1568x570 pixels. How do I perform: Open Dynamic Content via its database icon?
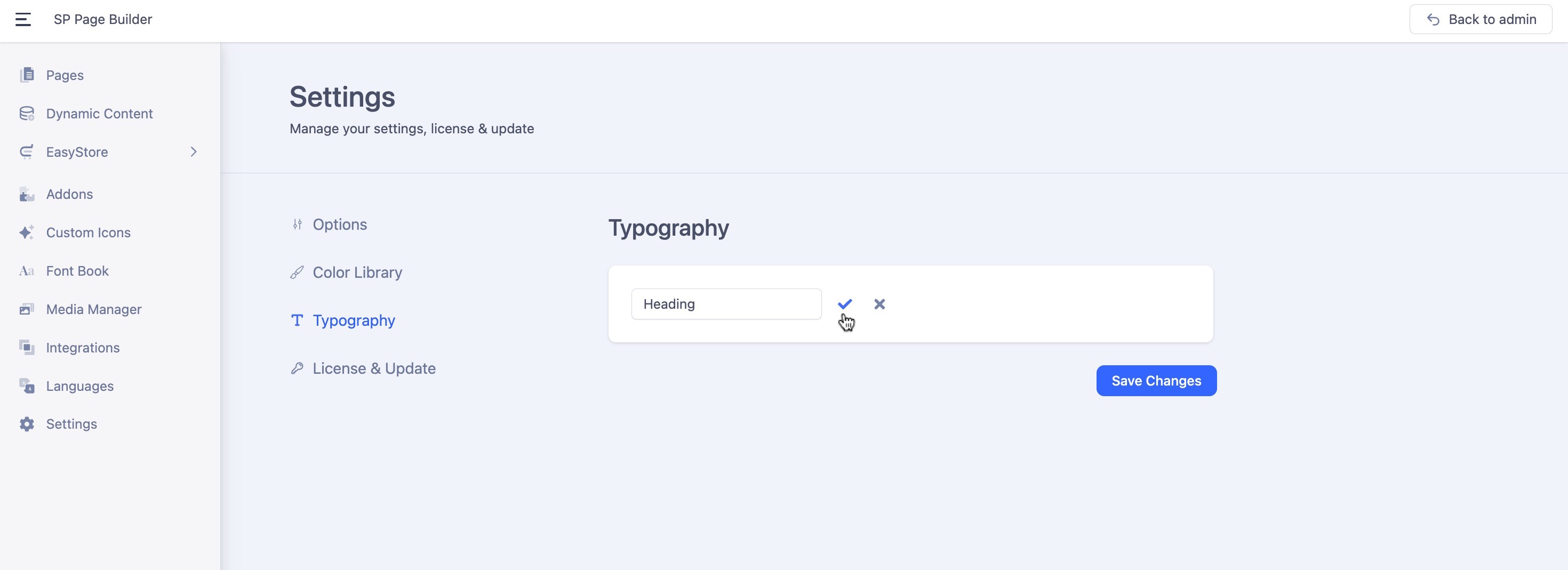[x=27, y=114]
